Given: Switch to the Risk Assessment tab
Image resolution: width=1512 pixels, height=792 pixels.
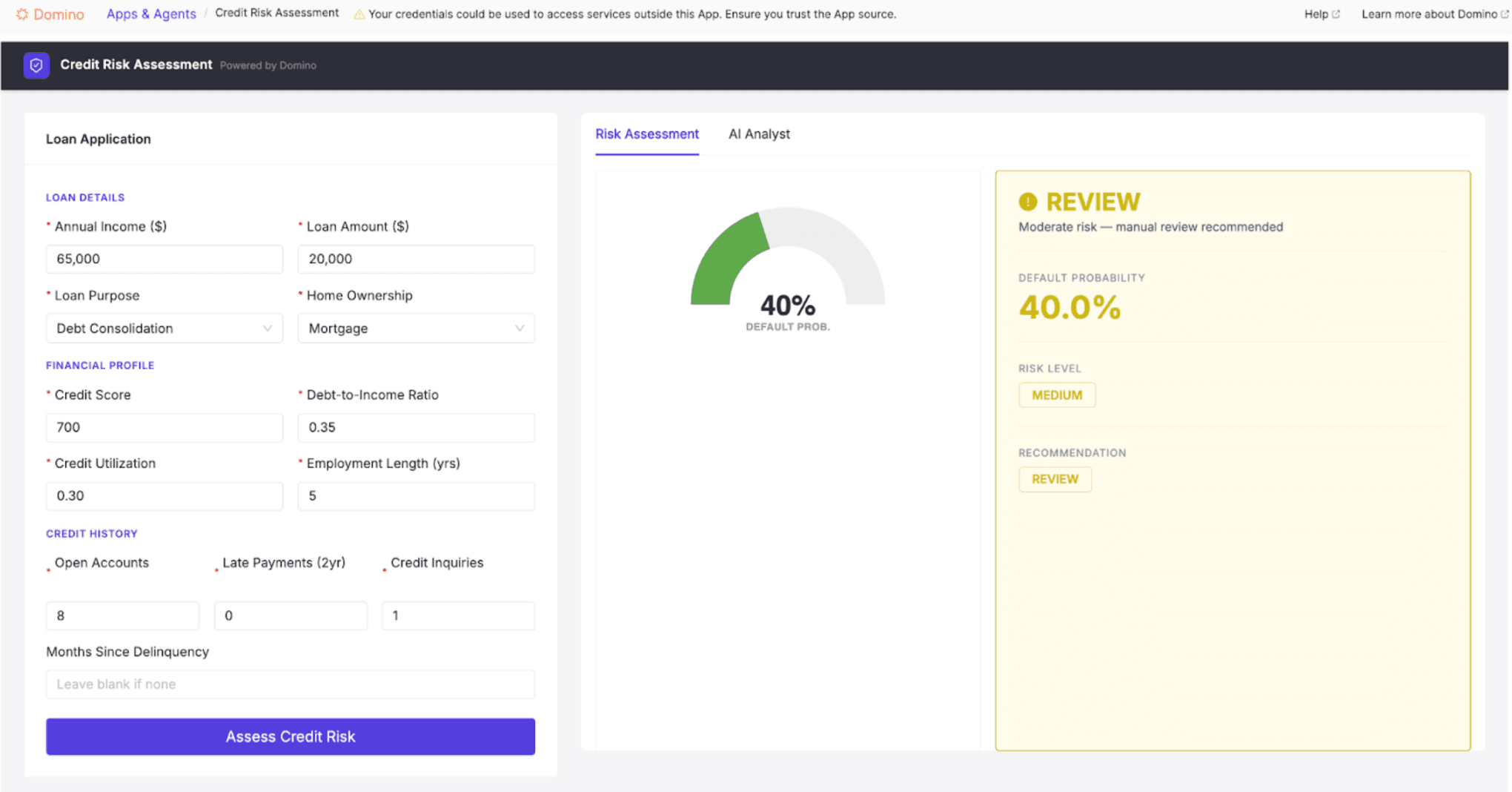Looking at the screenshot, I should 647,134.
